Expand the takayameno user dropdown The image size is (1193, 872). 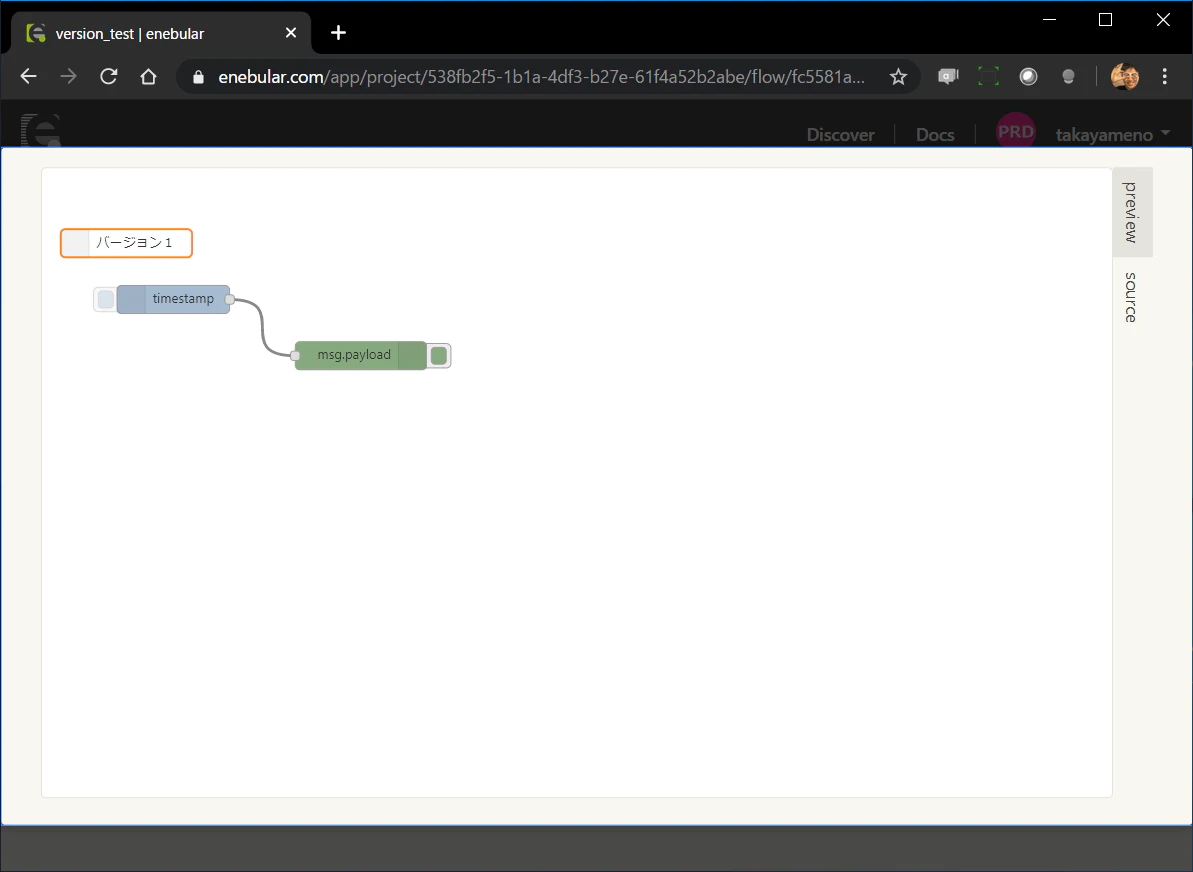(x=1112, y=135)
